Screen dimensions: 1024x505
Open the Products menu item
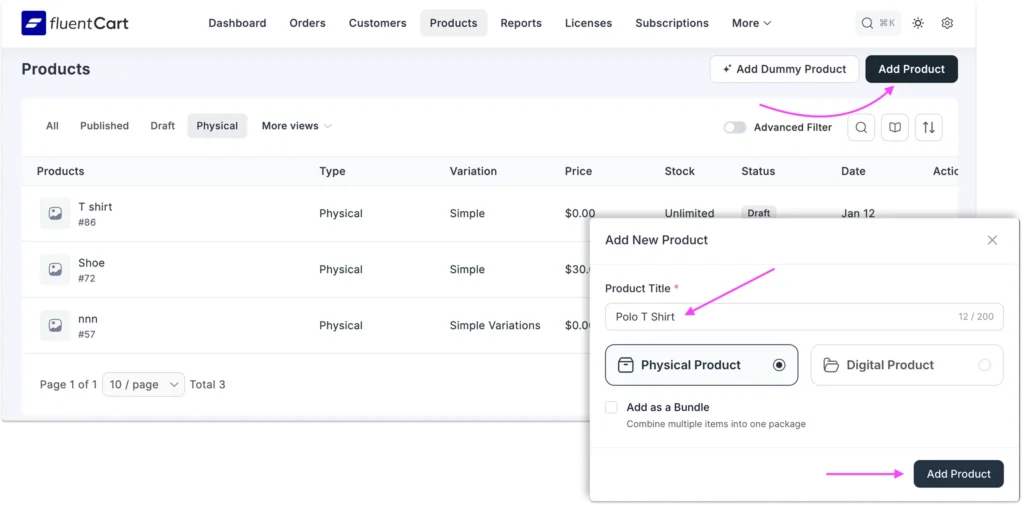click(x=453, y=23)
